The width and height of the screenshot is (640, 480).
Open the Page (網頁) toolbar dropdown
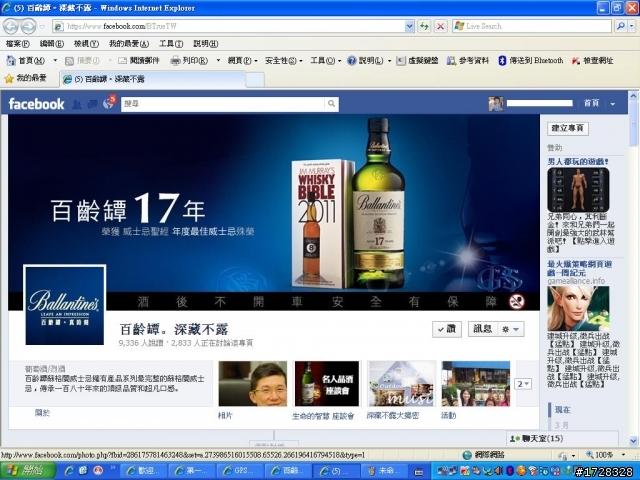[x=243, y=61]
